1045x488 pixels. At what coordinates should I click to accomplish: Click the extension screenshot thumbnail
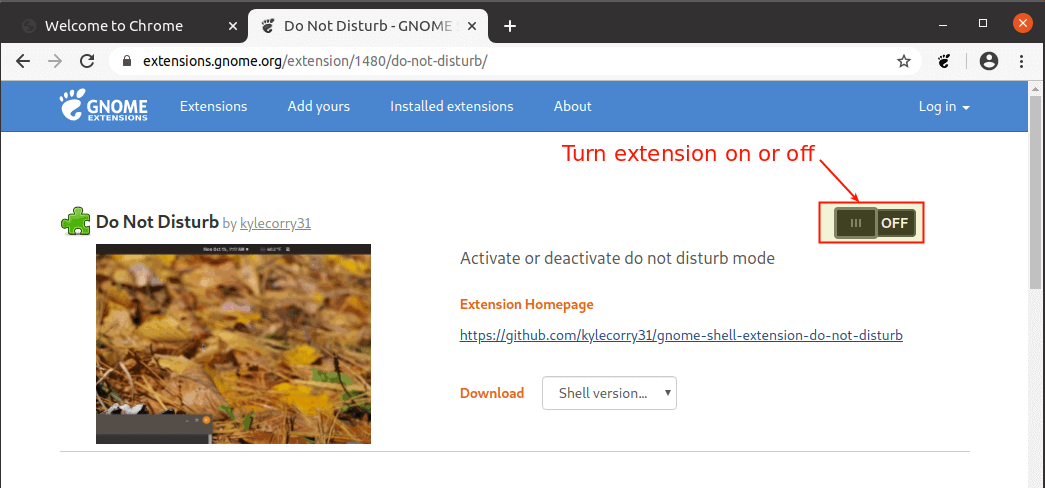point(233,343)
